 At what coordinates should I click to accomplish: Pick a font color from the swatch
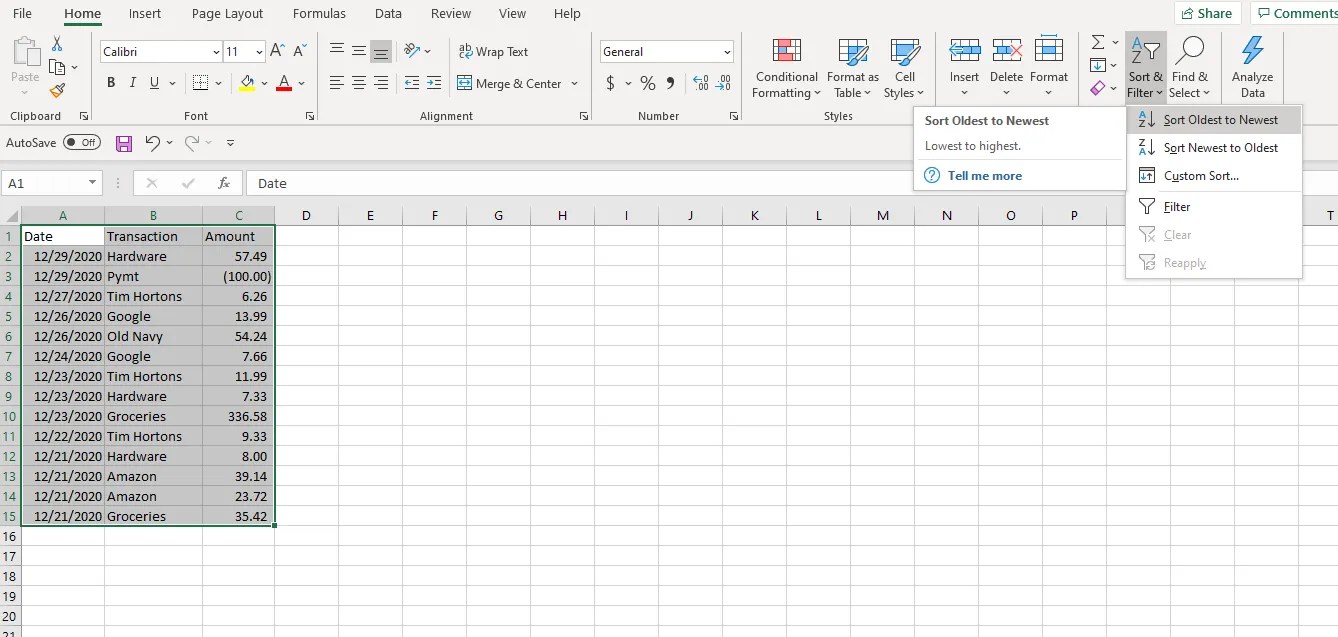point(286,83)
